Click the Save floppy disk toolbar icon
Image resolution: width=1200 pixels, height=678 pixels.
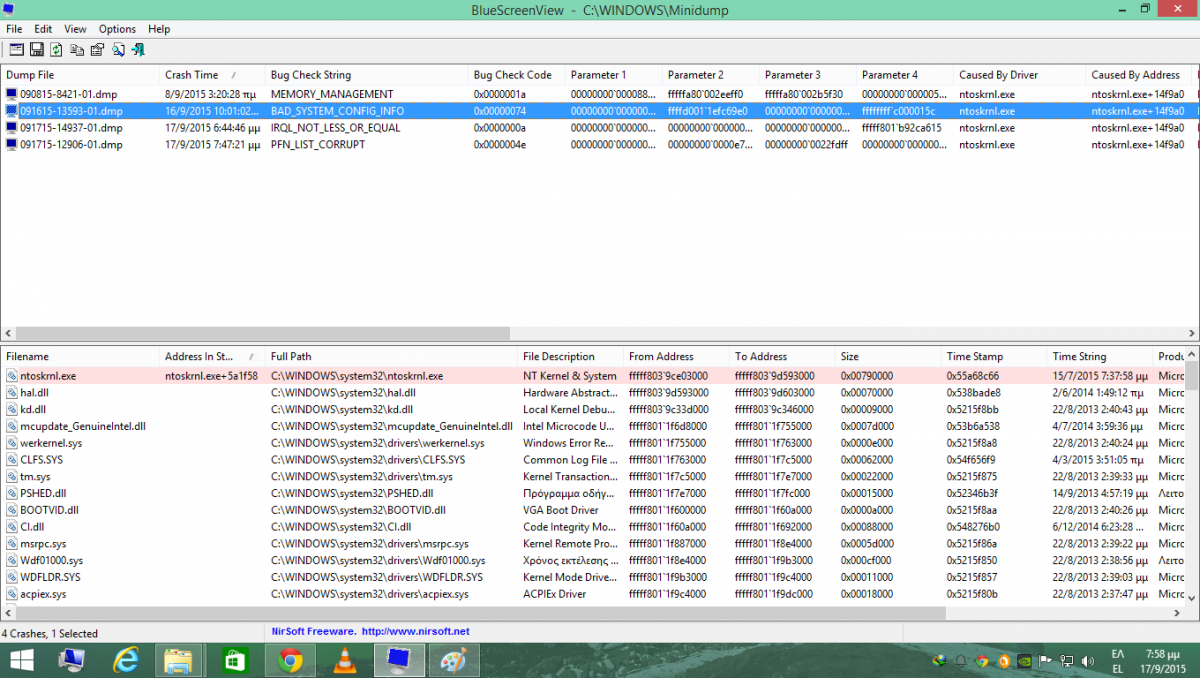[37, 49]
